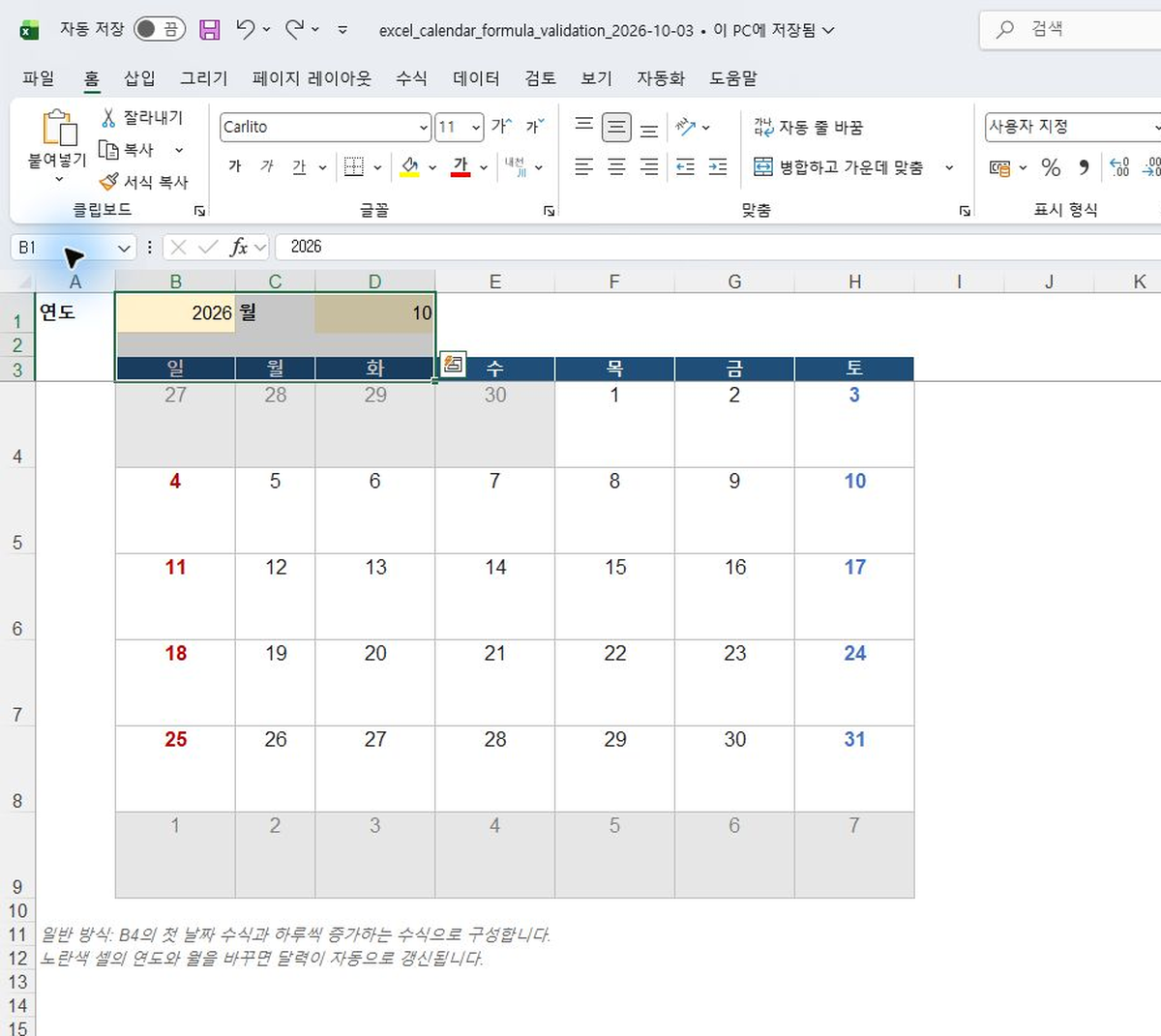
Task: Open the number format 사용자 지정 dropdown
Action: pos(1157,127)
